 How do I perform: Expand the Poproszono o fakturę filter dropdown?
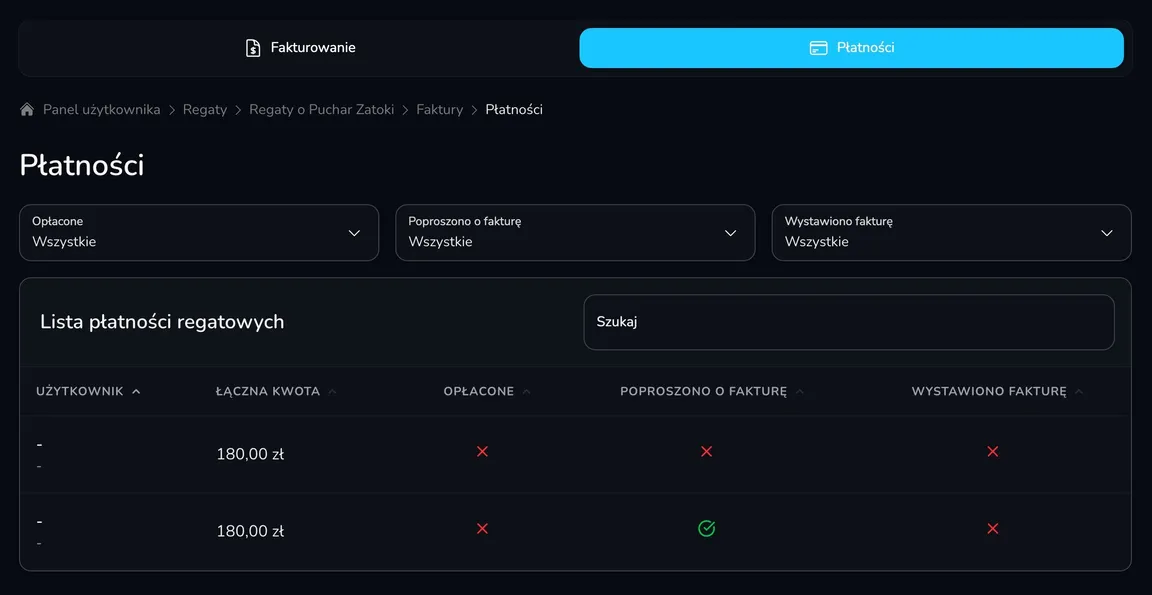pyautogui.click(x=575, y=232)
